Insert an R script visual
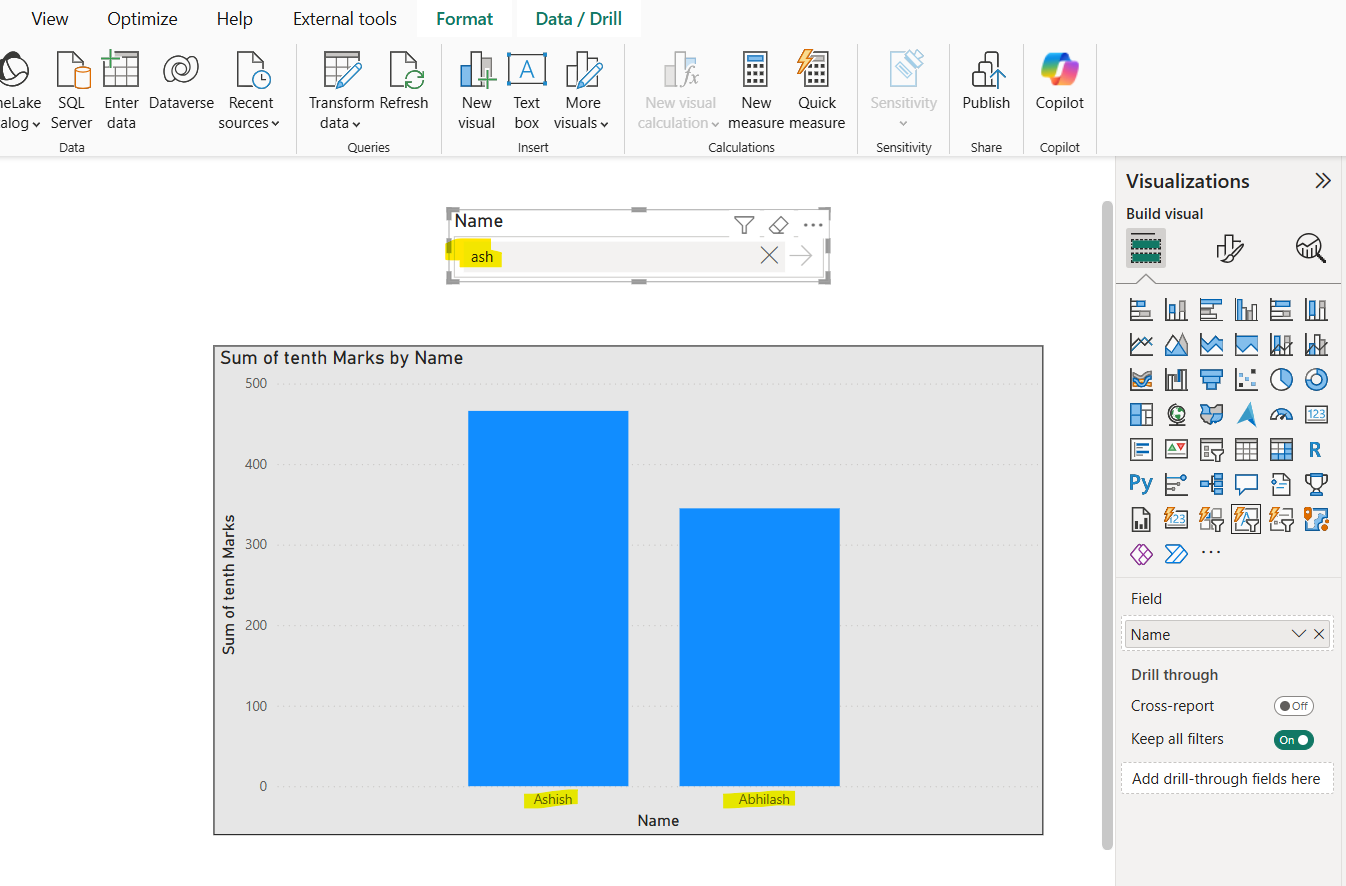This screenshot has height=886, width=1346. tap(1316, 449)
